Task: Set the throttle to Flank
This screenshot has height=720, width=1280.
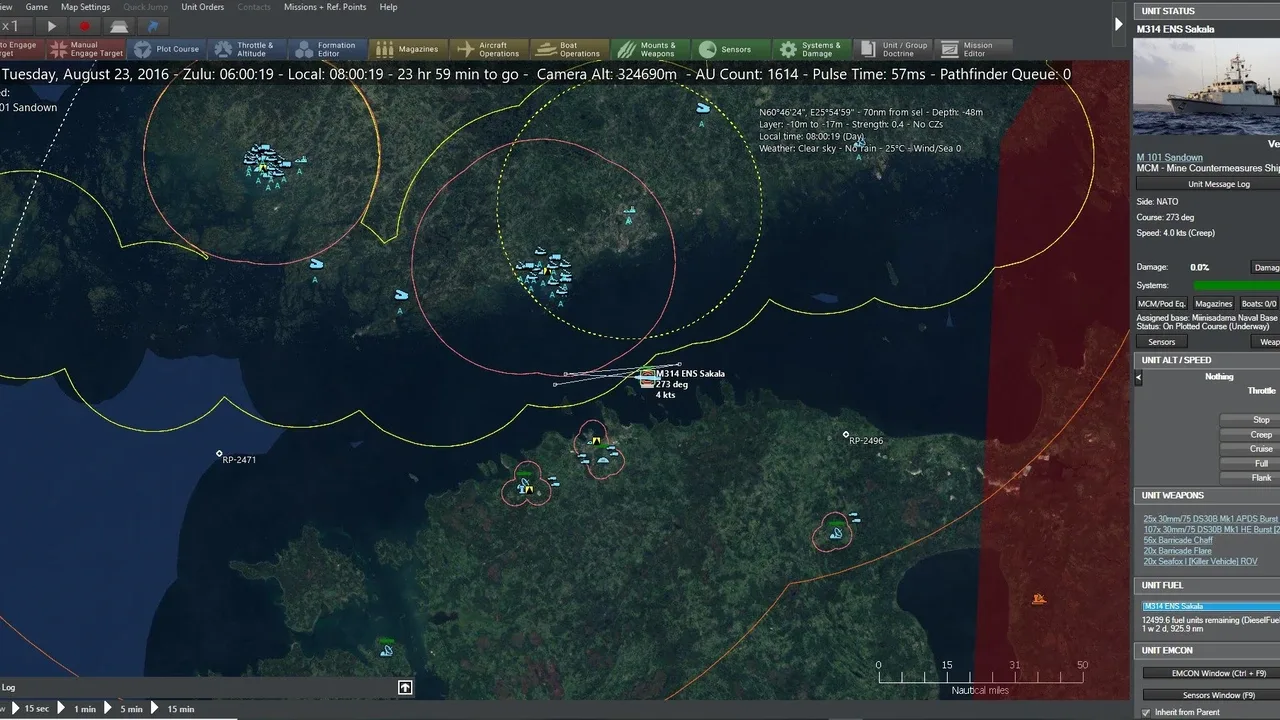Action: coord(1261,478)
